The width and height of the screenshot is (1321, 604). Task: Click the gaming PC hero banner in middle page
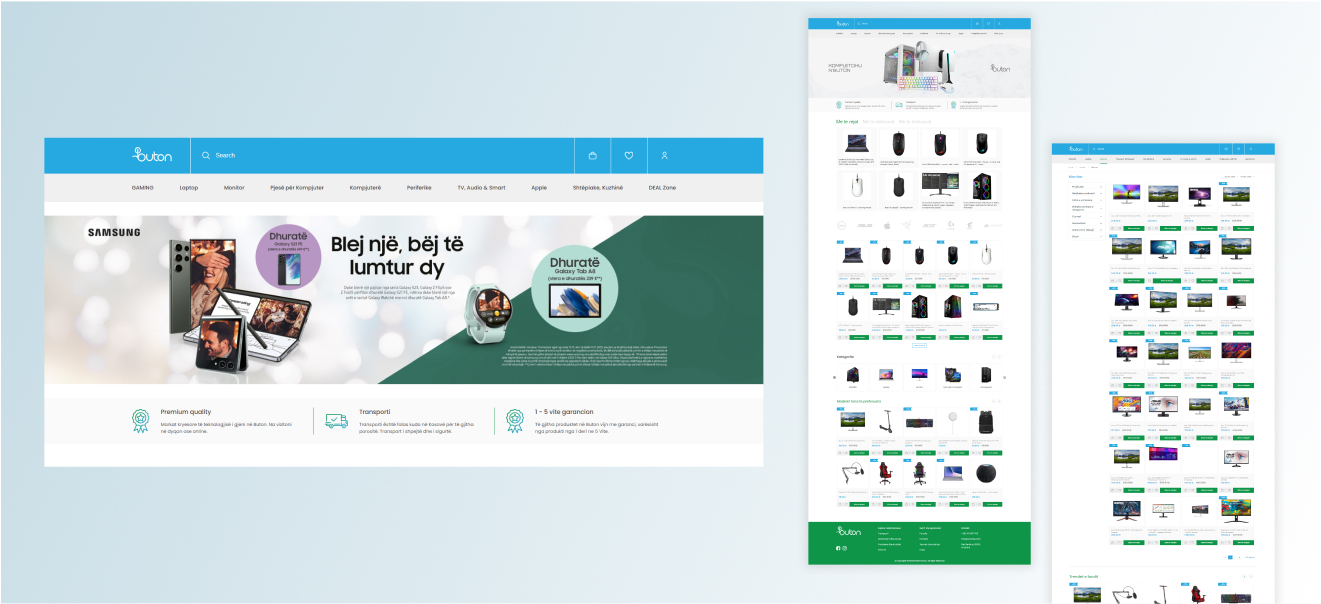point(919,68)
